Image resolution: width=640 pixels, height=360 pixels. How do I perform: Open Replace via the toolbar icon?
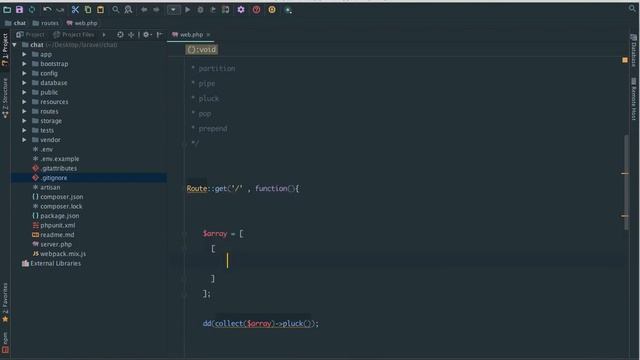128,9
